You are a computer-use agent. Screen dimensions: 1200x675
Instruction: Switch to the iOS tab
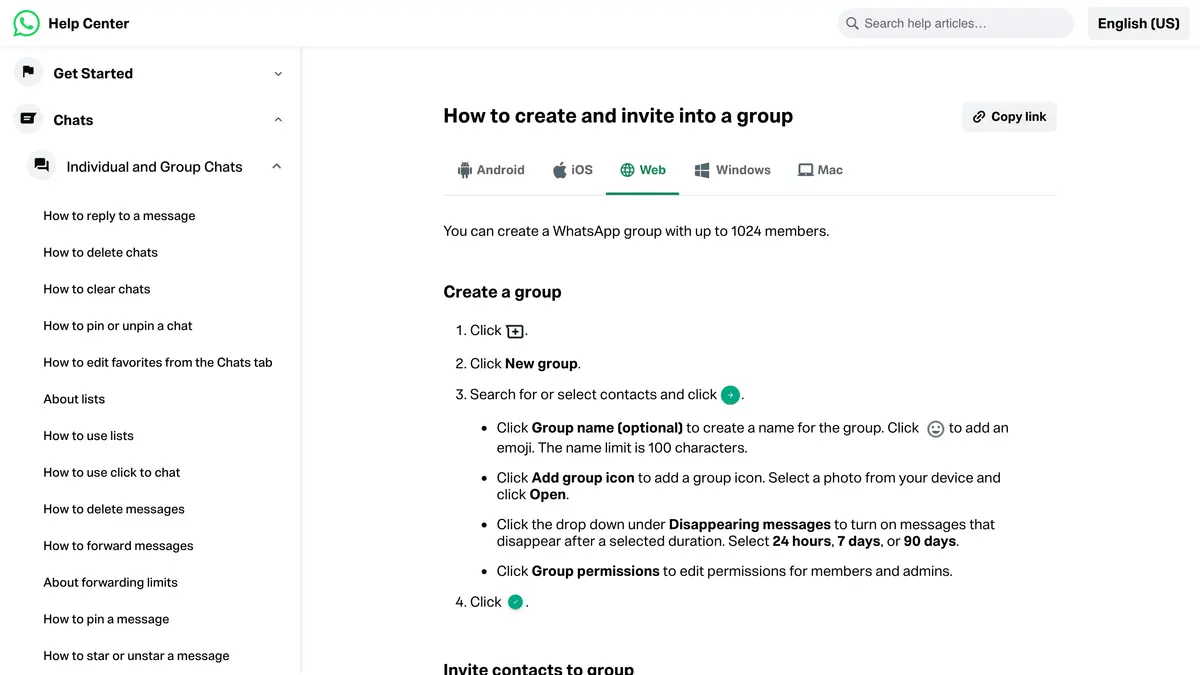coord(572,170)
